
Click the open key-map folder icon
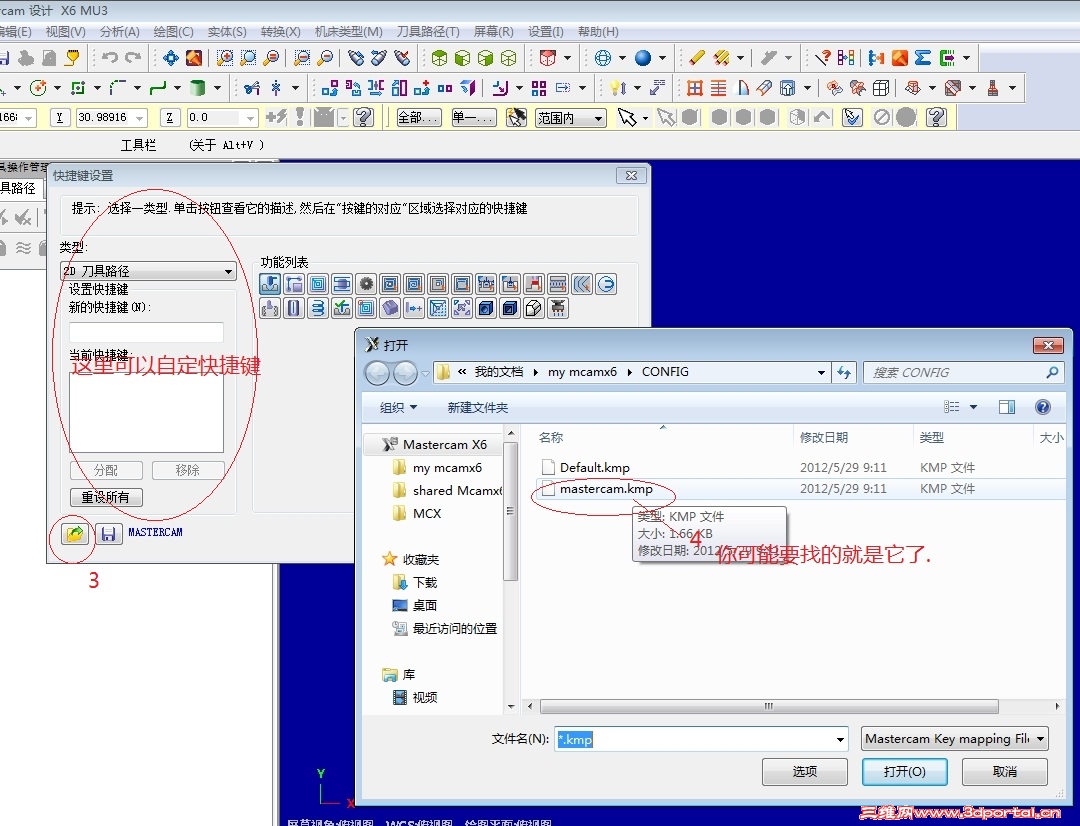(x=74, y=533)
